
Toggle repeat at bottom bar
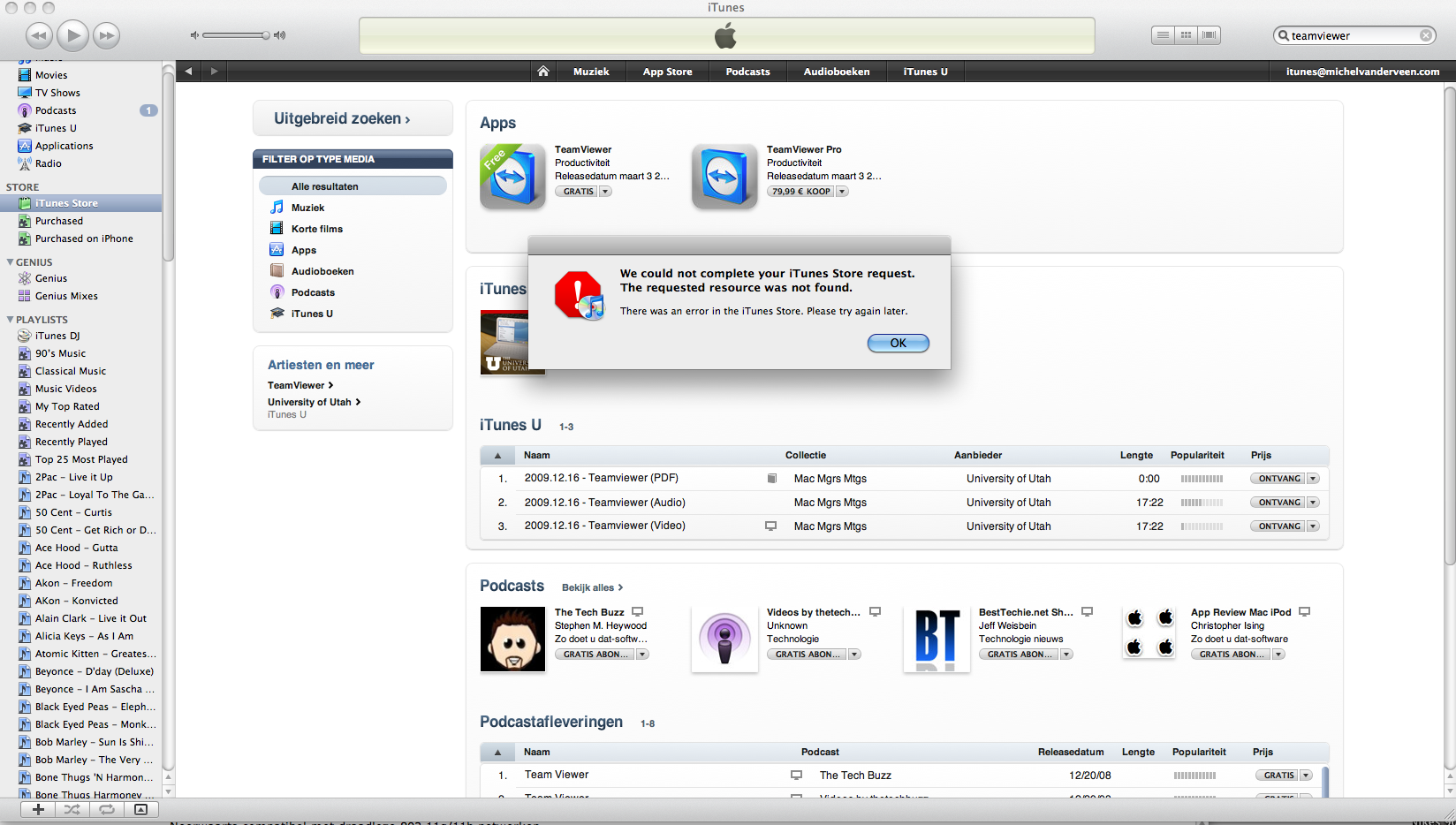107,809
